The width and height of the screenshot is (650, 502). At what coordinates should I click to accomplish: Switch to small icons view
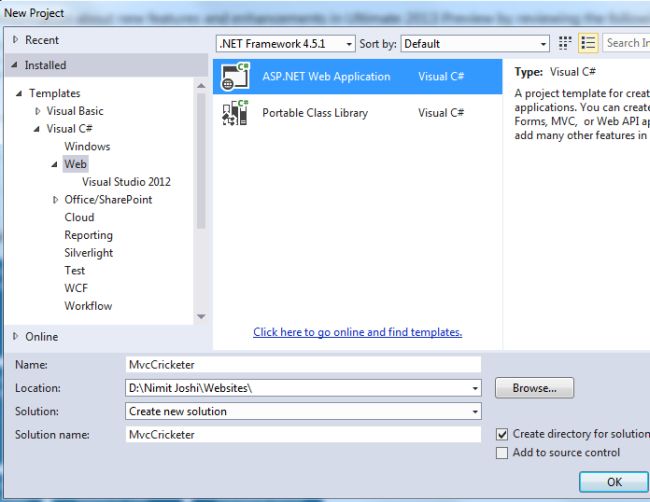pos(565,43)
